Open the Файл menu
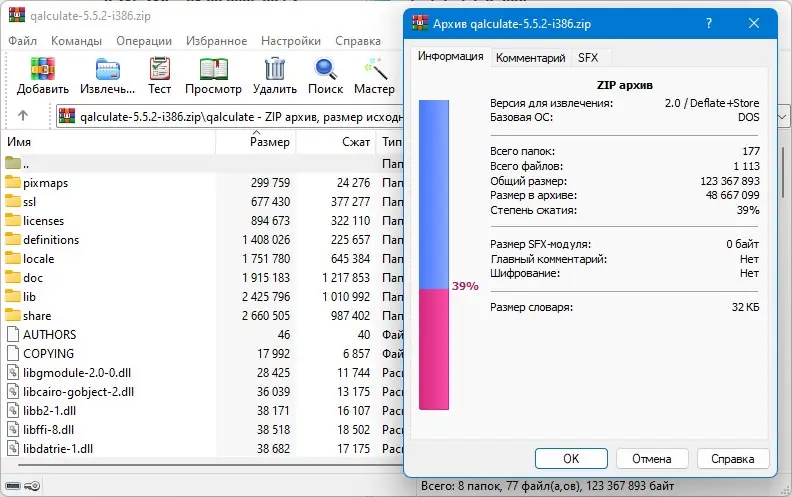 22,41
